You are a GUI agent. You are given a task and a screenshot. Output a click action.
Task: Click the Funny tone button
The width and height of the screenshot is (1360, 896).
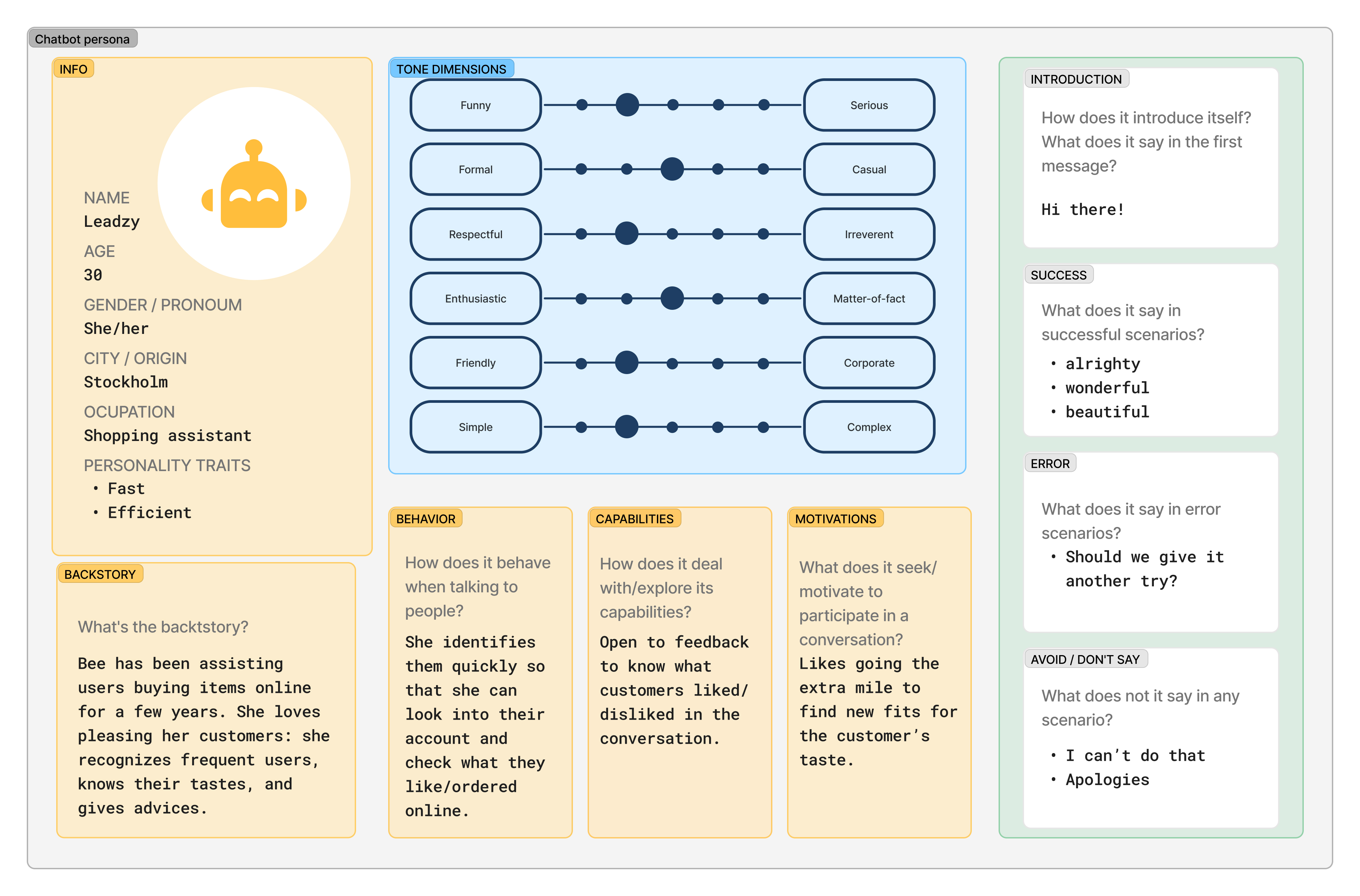point(475,105)
